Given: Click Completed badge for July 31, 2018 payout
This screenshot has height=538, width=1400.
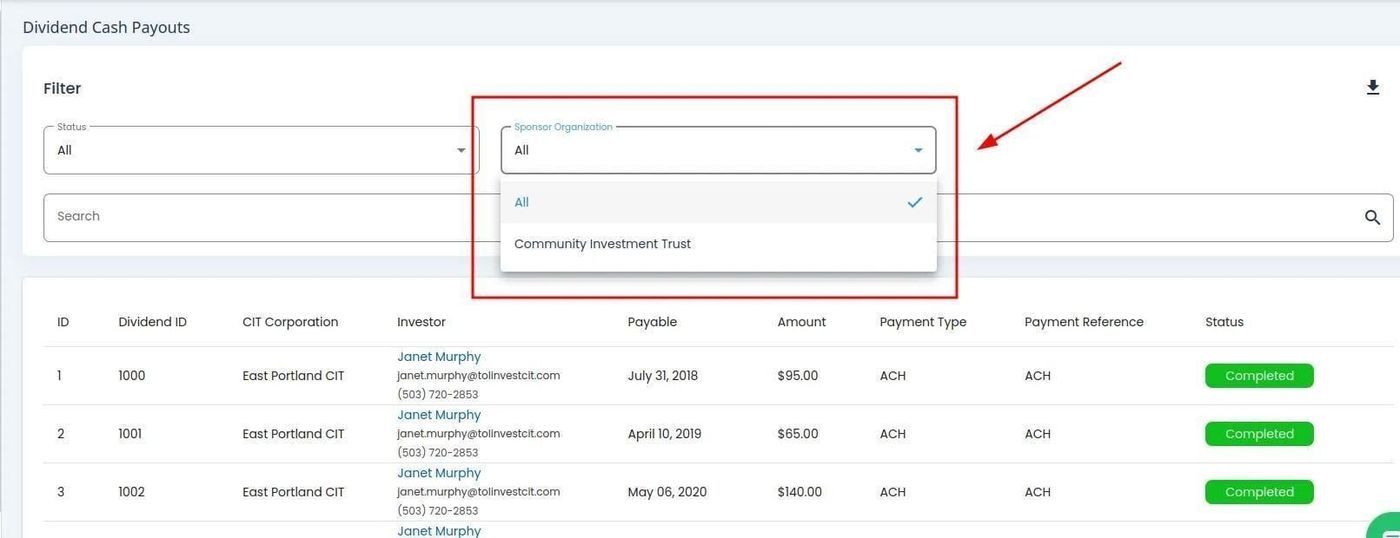Looking at the screenshot, I should click(x=1258, y=376).
